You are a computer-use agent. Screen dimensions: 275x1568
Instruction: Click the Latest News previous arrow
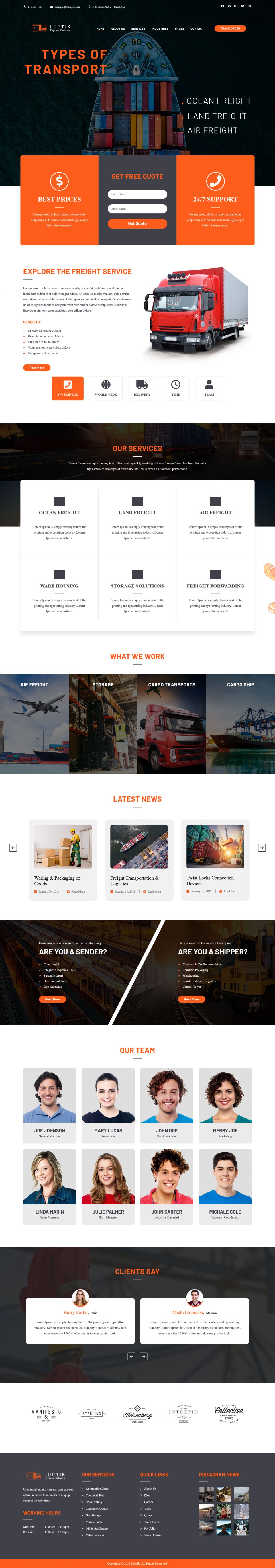pos(13,847)
